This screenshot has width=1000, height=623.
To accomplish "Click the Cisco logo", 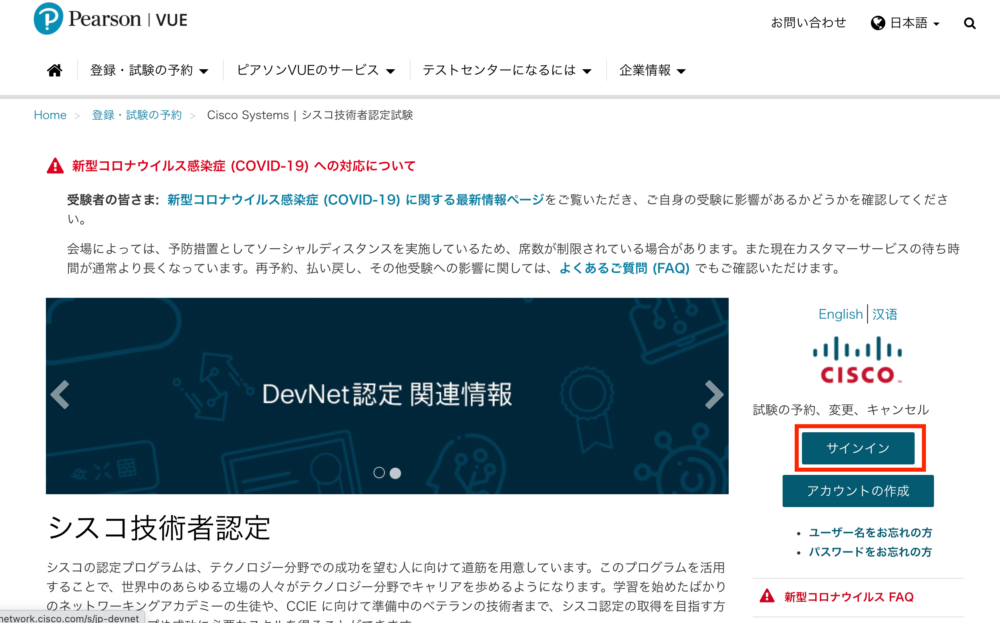I will click(x=857, y=360).
